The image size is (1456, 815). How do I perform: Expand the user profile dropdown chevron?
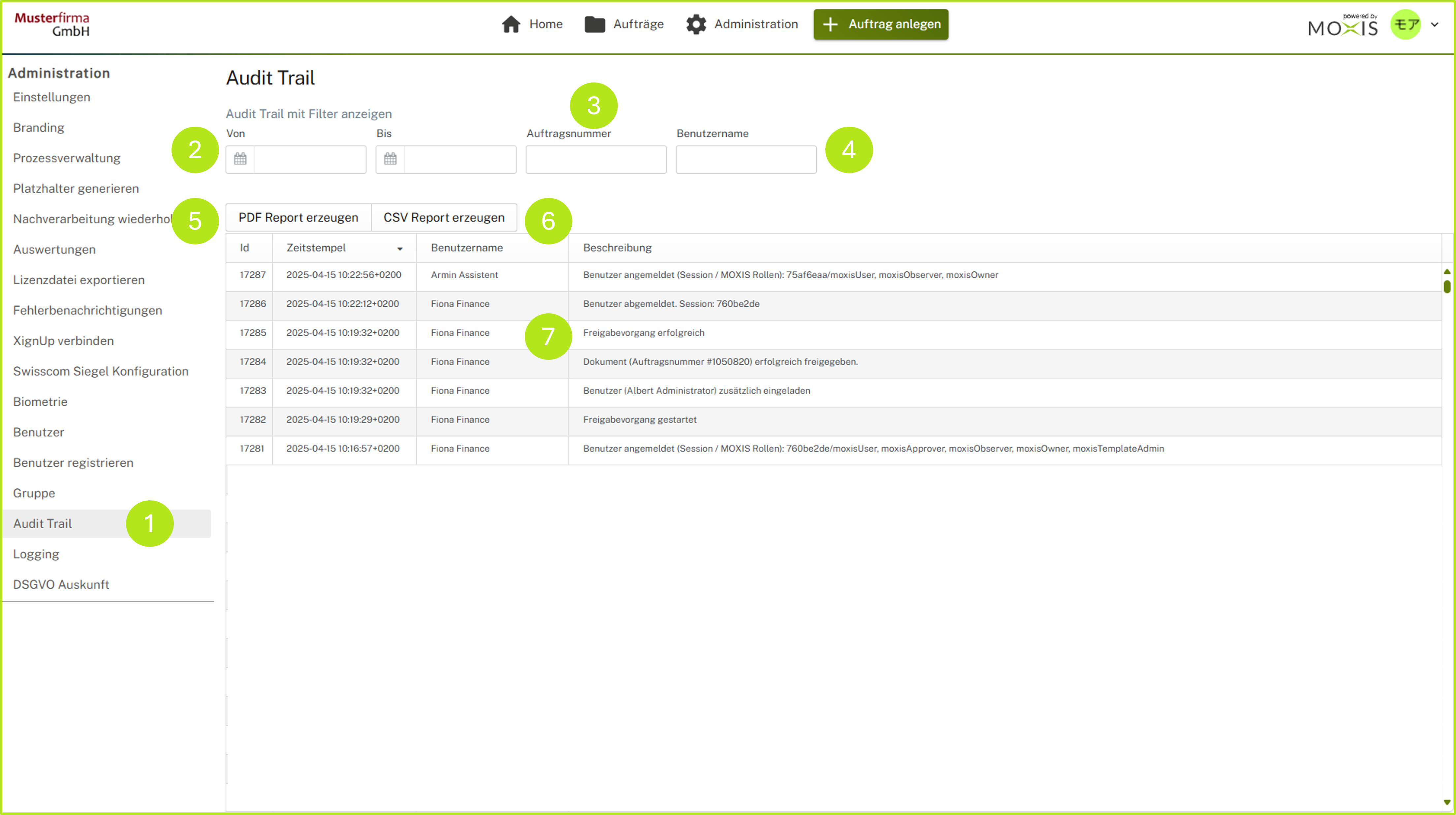point(1435,24)
